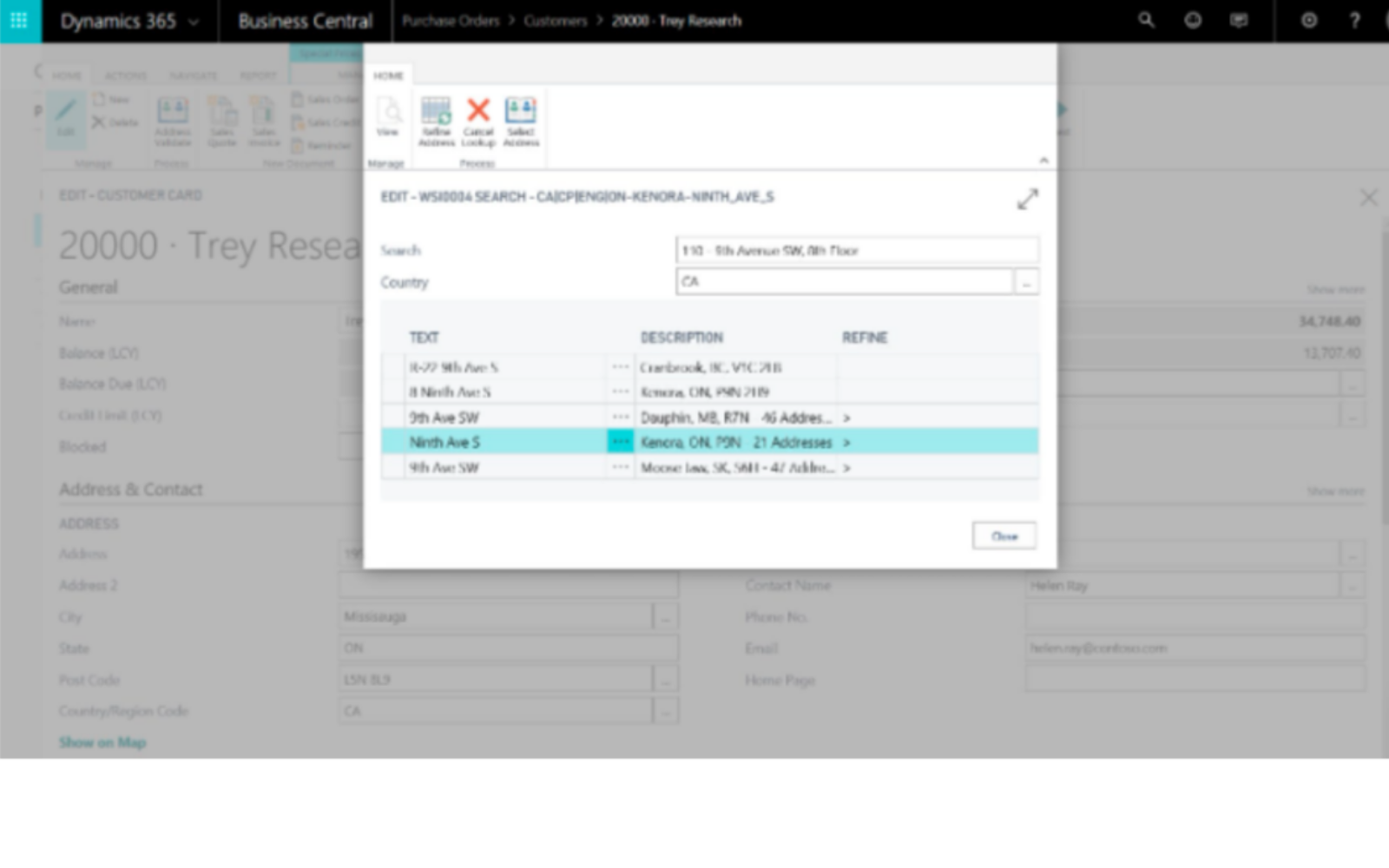
Task: Click Reminder in background ribbon
Action: tap(321, 146)
